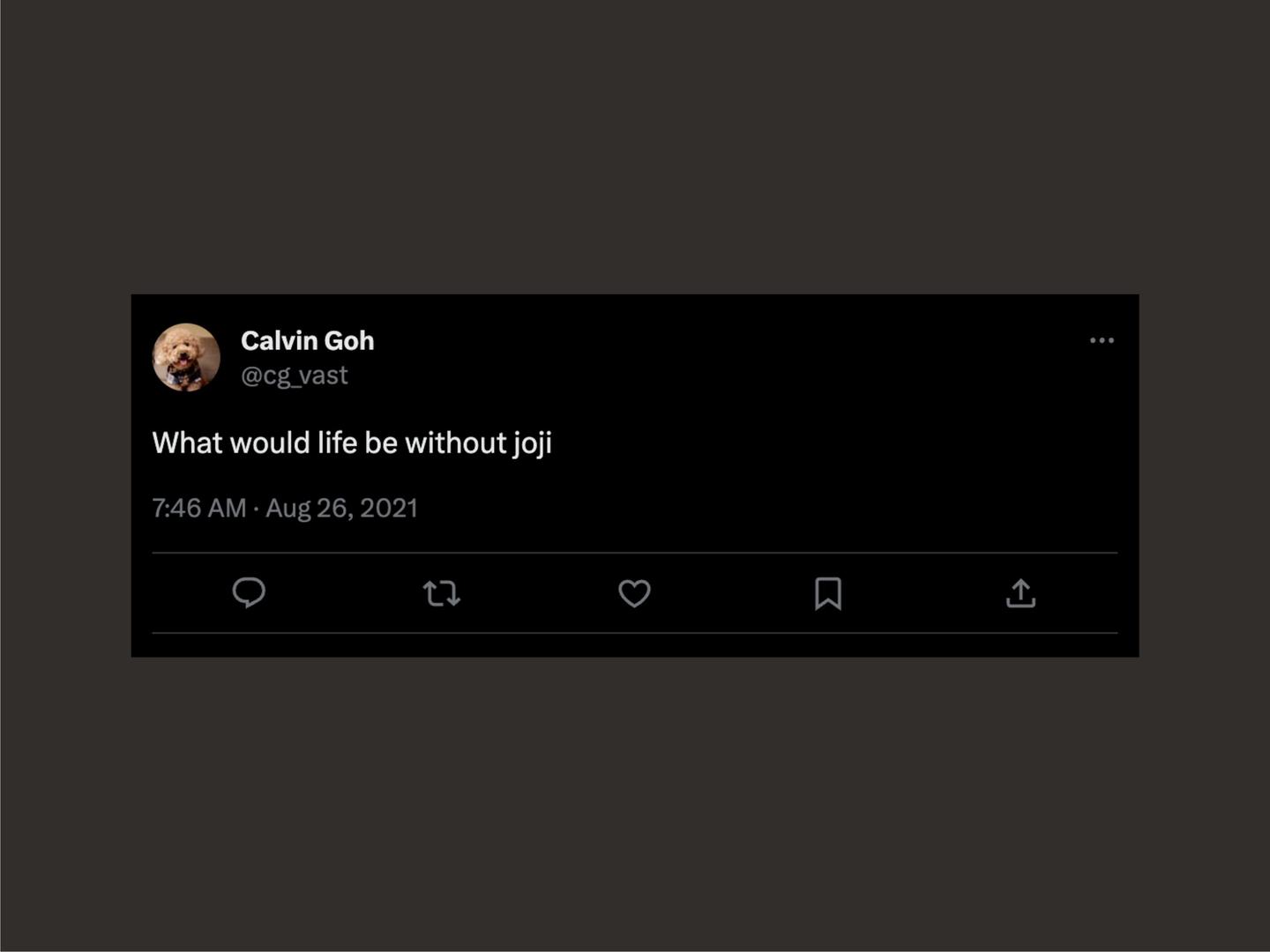1270x952 pixels.
Task: Click the word "be" in the tweet
Action: point(381,443)
